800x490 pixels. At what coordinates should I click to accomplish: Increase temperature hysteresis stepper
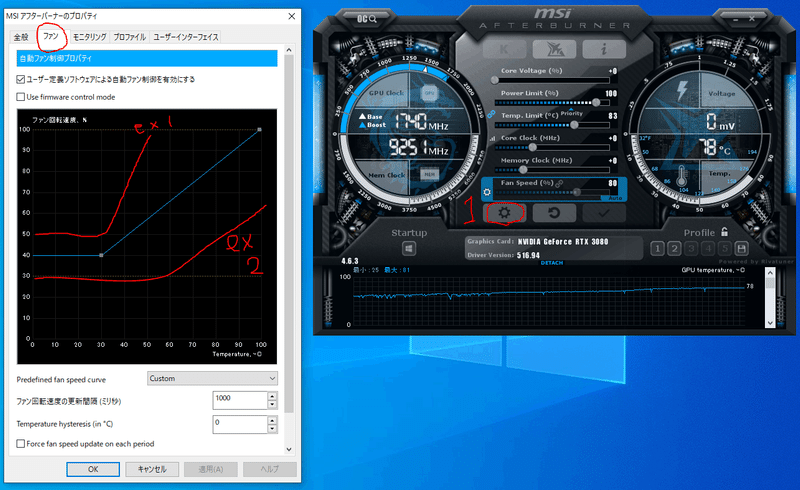[272, 421]
